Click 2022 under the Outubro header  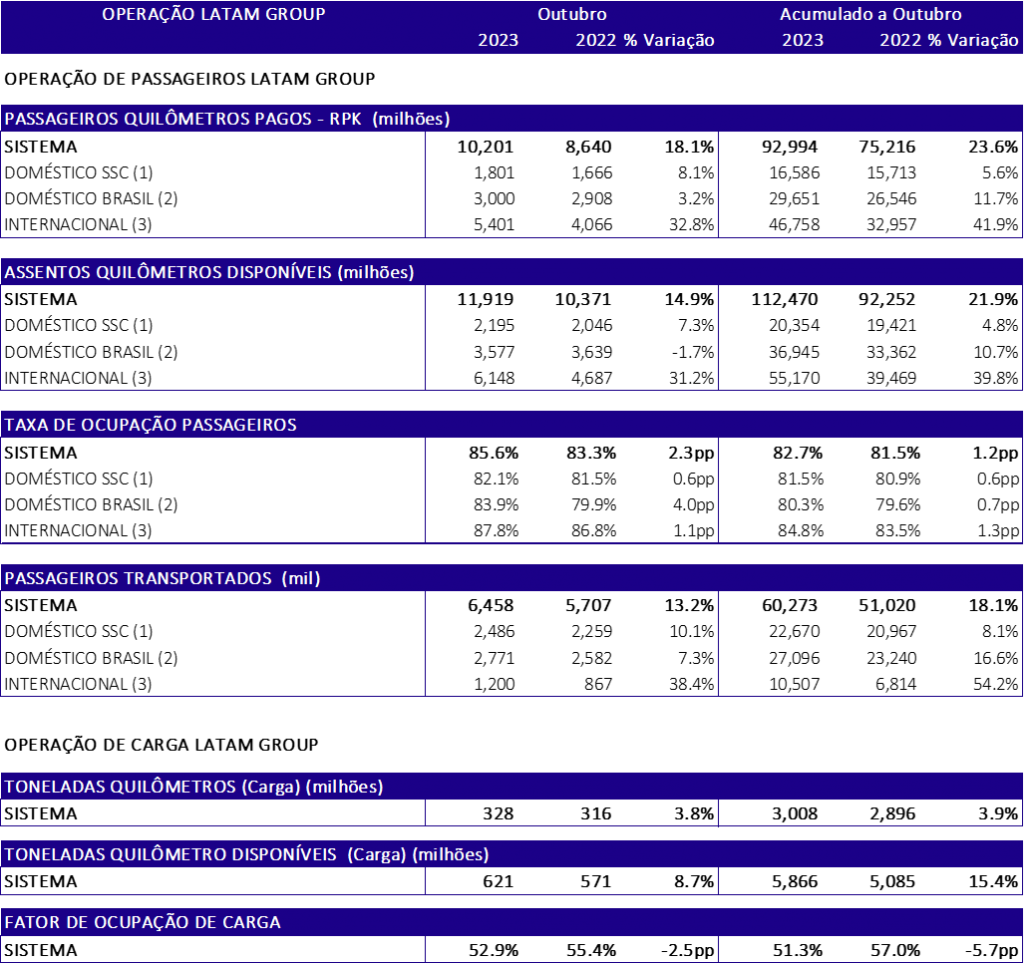[x=596, y=40]
